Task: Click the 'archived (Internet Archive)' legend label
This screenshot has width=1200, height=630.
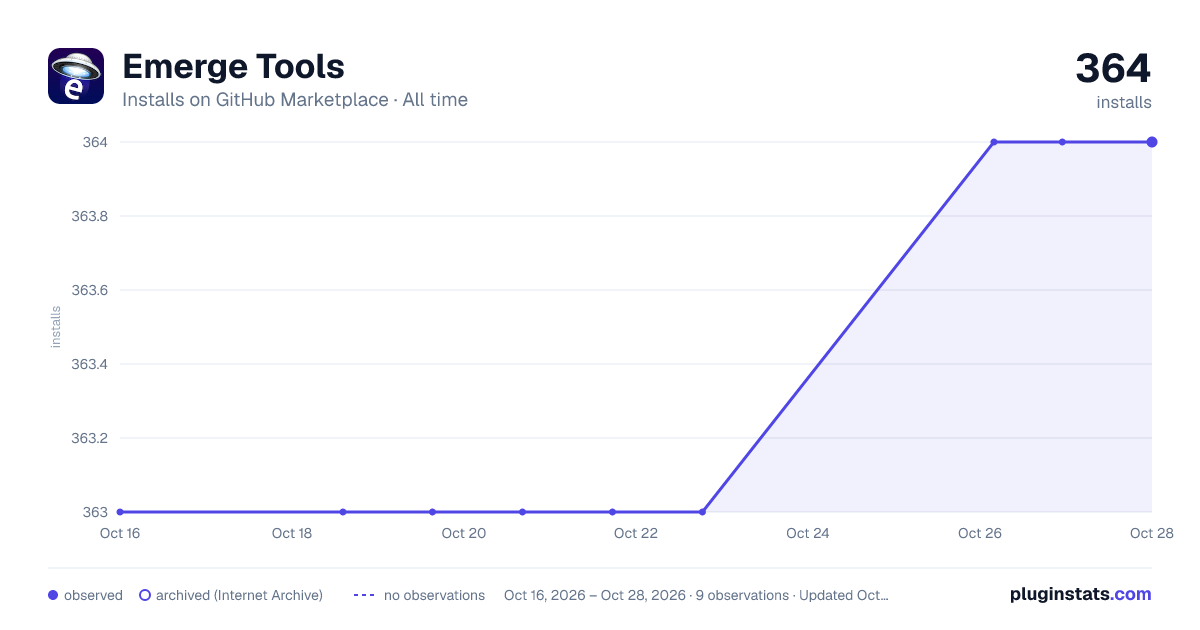Action: point(239,595)
